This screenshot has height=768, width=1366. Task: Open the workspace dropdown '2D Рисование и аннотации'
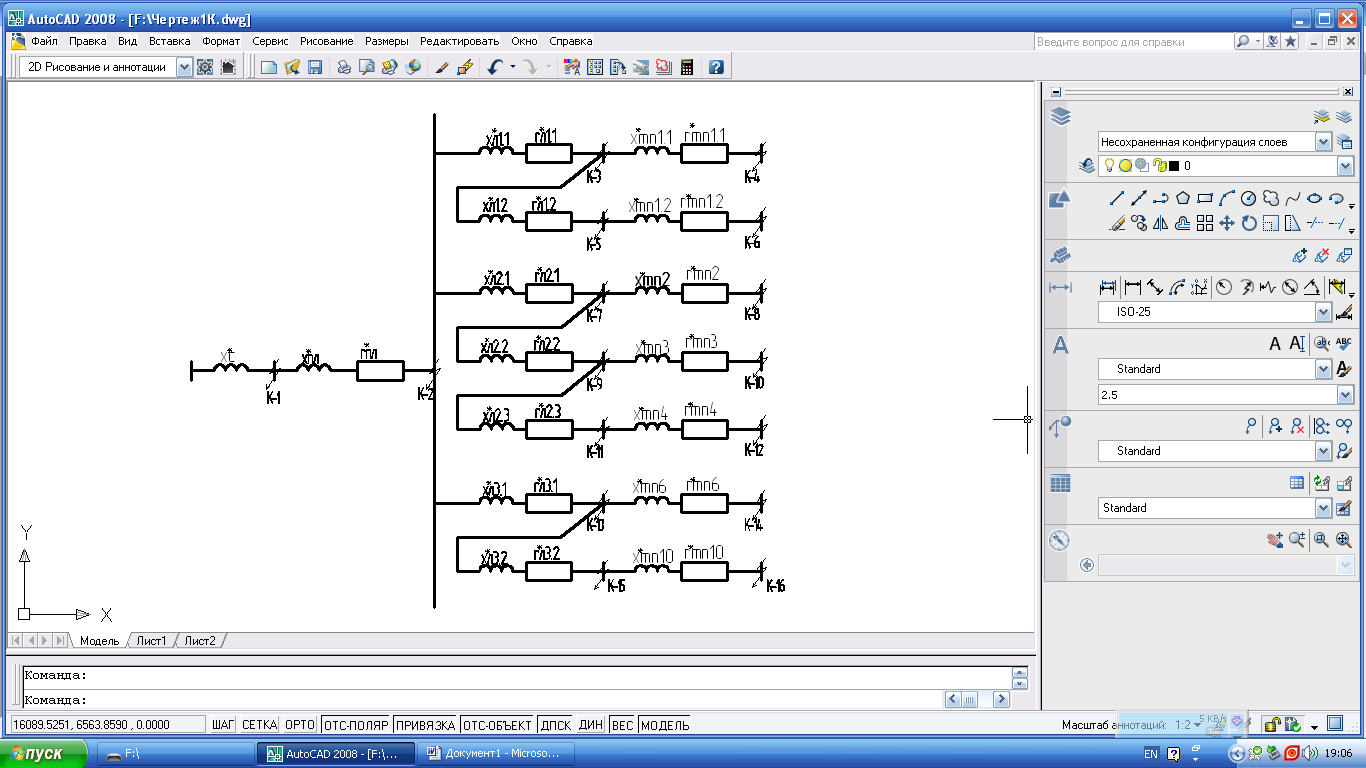pyautogui.click(x=184, y=67)
